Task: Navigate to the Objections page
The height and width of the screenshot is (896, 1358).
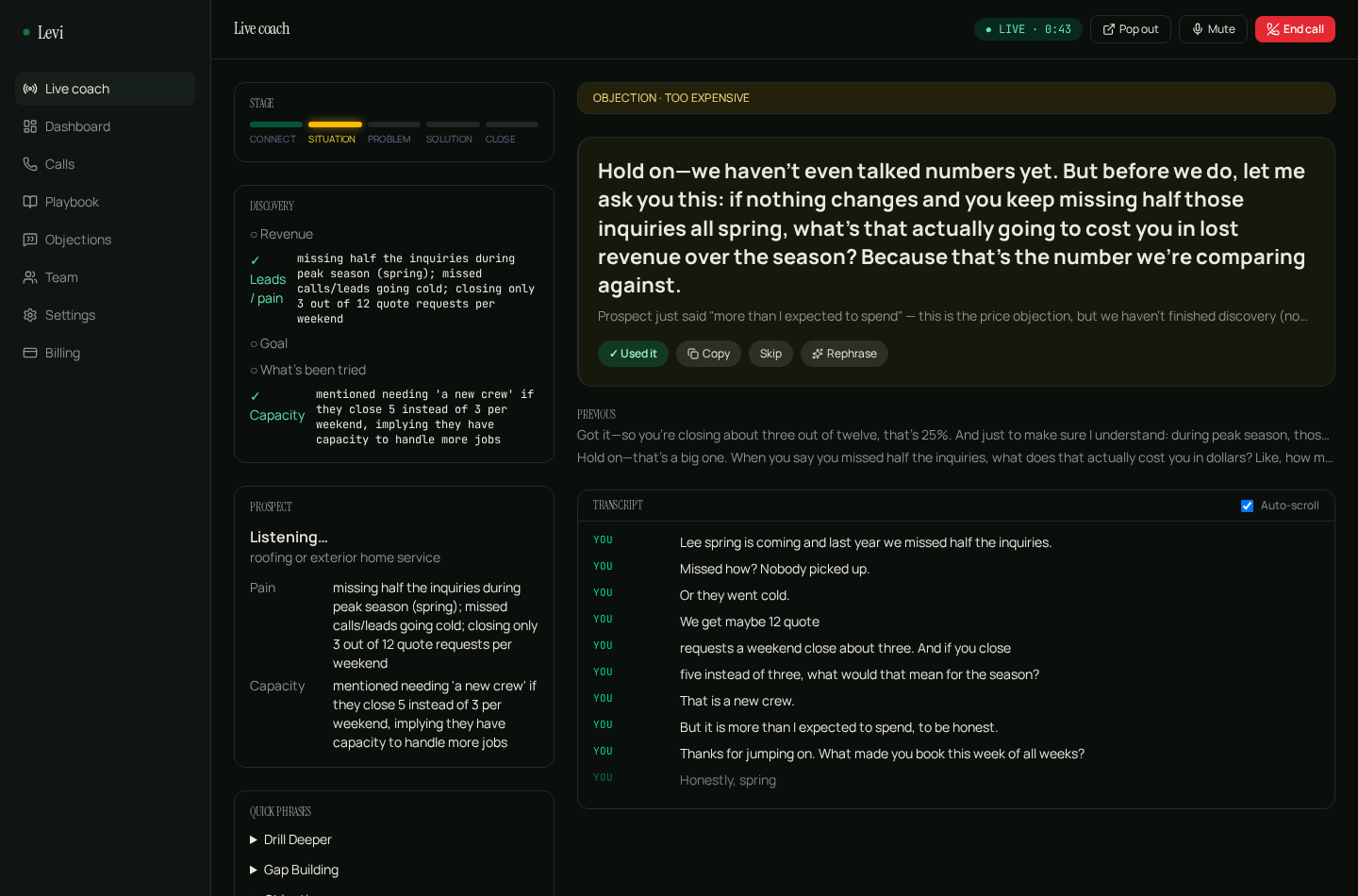Action: (105, 240)
